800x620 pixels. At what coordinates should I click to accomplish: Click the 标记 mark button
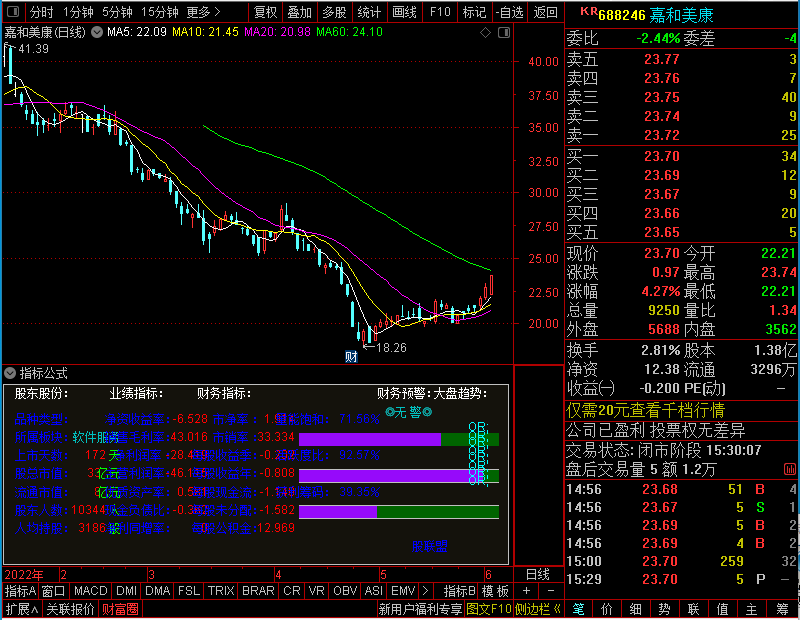click(x=474, y=12)
